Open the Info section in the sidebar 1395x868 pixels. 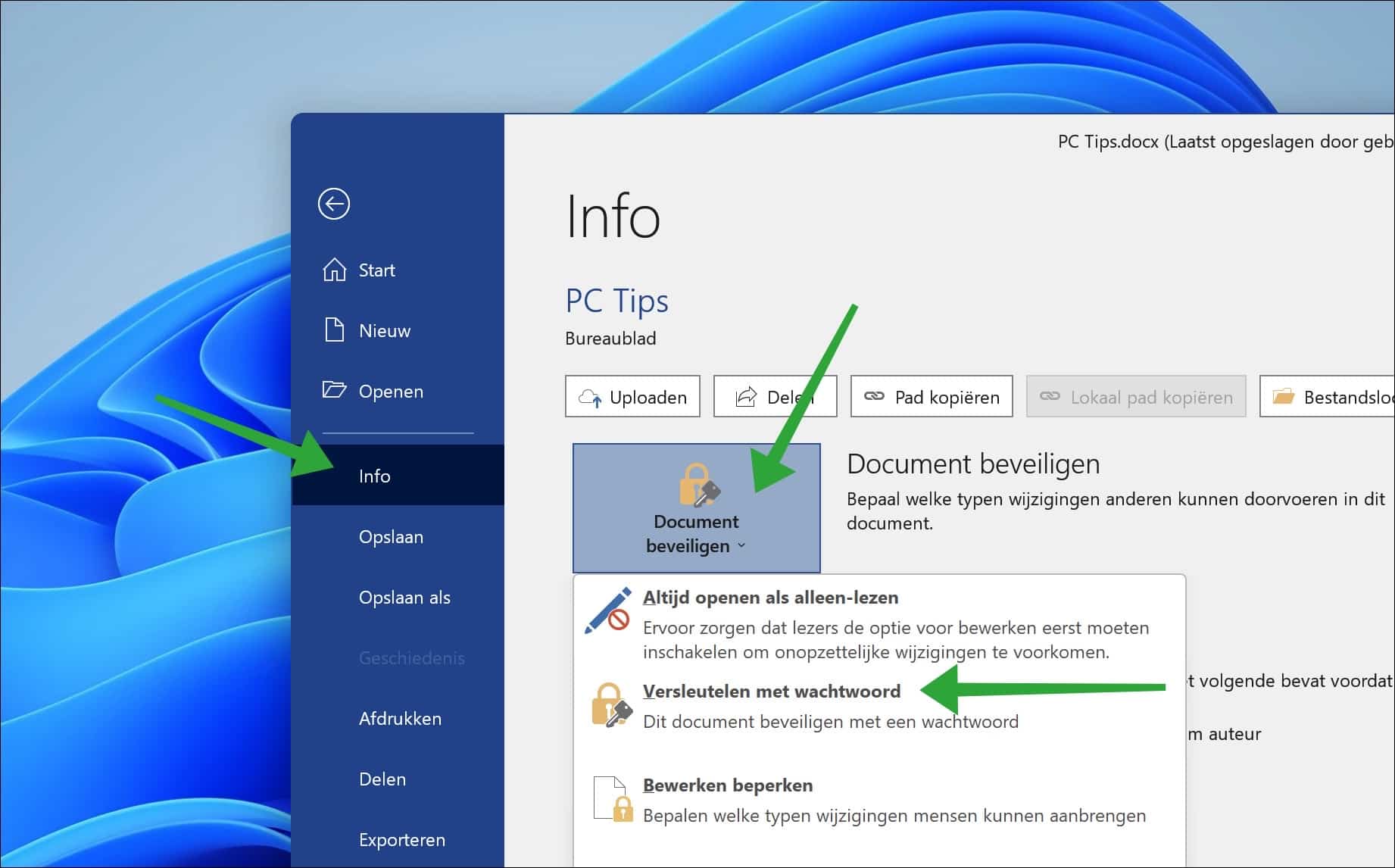click(374, 476)
